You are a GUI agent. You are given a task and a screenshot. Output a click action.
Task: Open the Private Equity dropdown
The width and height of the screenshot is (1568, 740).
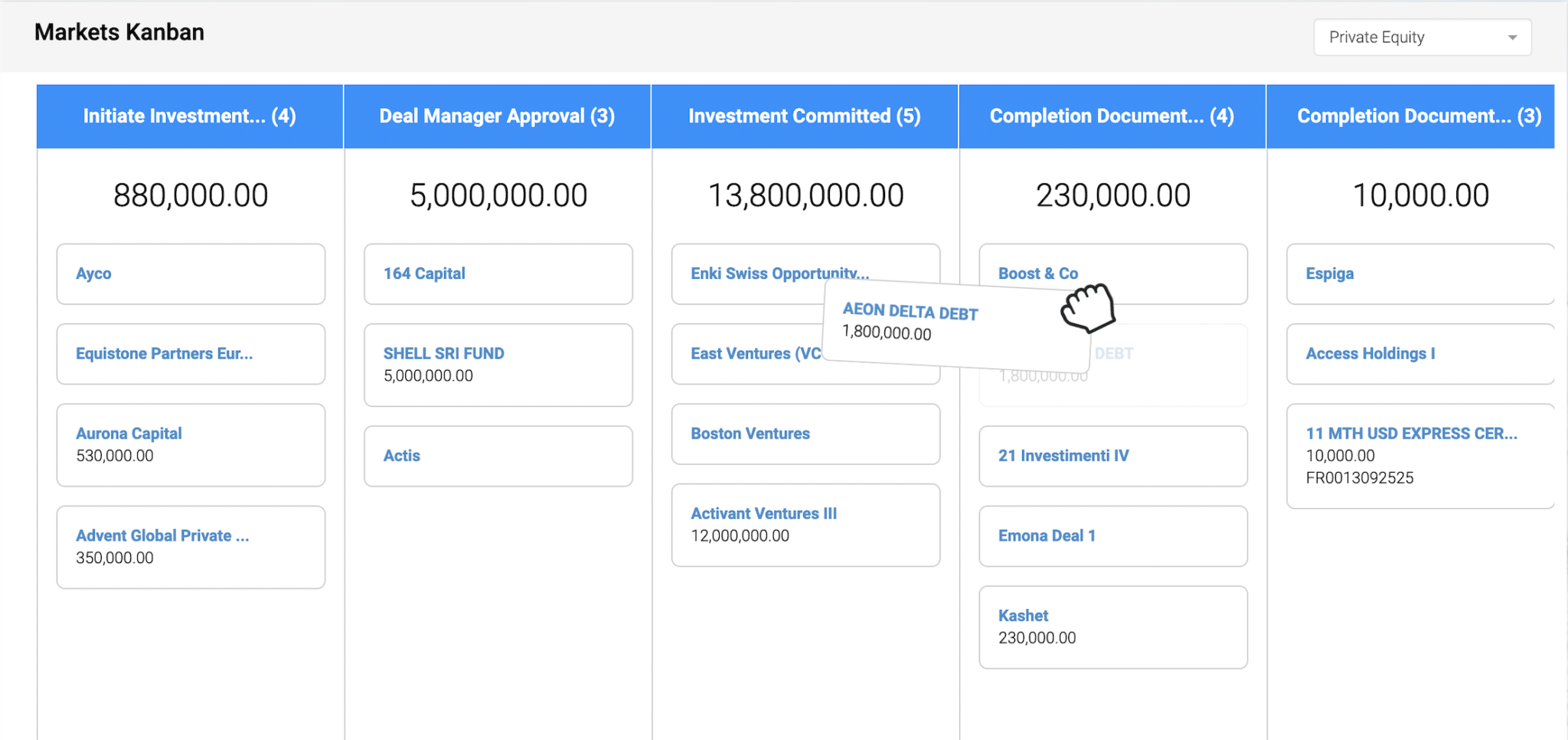1422,38
